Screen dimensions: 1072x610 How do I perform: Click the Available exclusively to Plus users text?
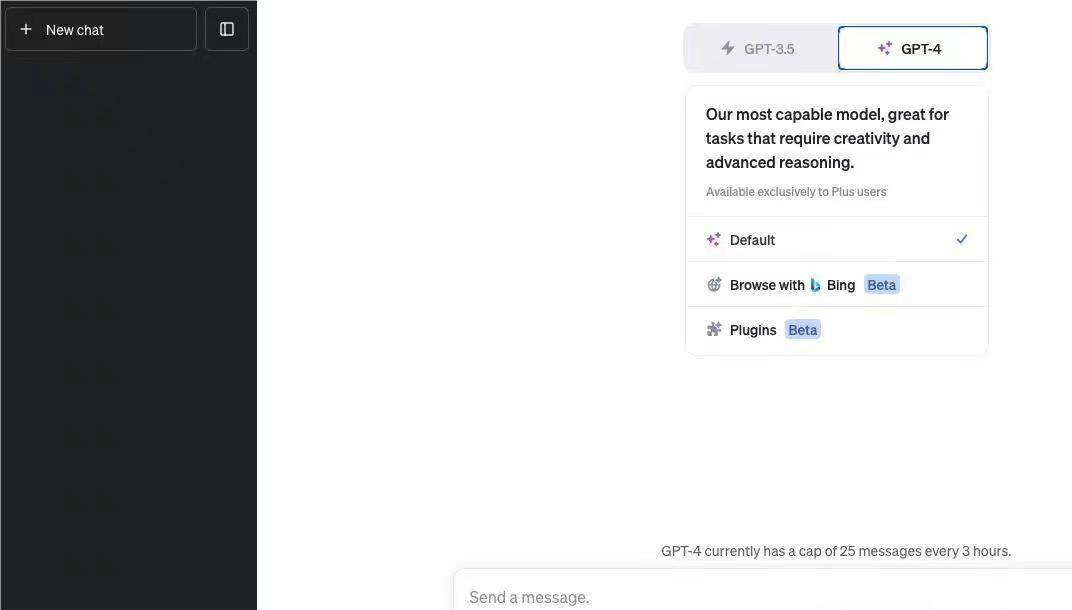(x=796, y=191)
